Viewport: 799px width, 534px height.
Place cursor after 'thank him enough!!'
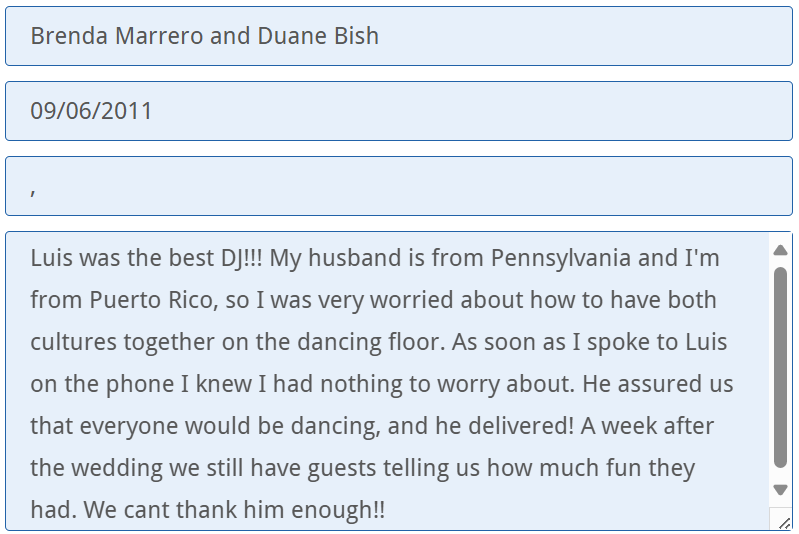[386, 511]
